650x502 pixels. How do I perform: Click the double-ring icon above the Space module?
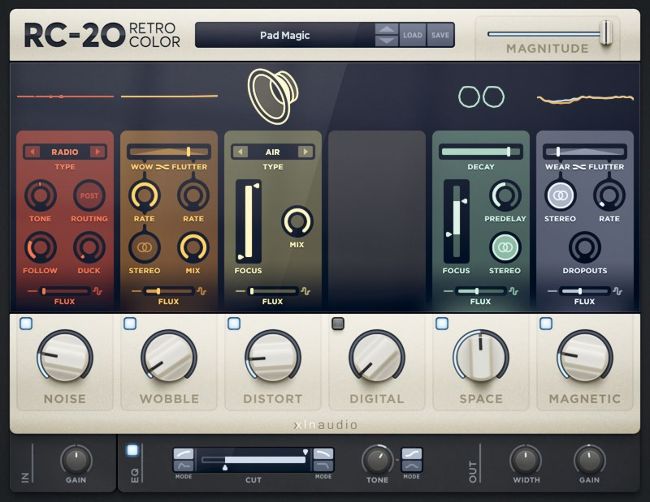tap(481, 96)
